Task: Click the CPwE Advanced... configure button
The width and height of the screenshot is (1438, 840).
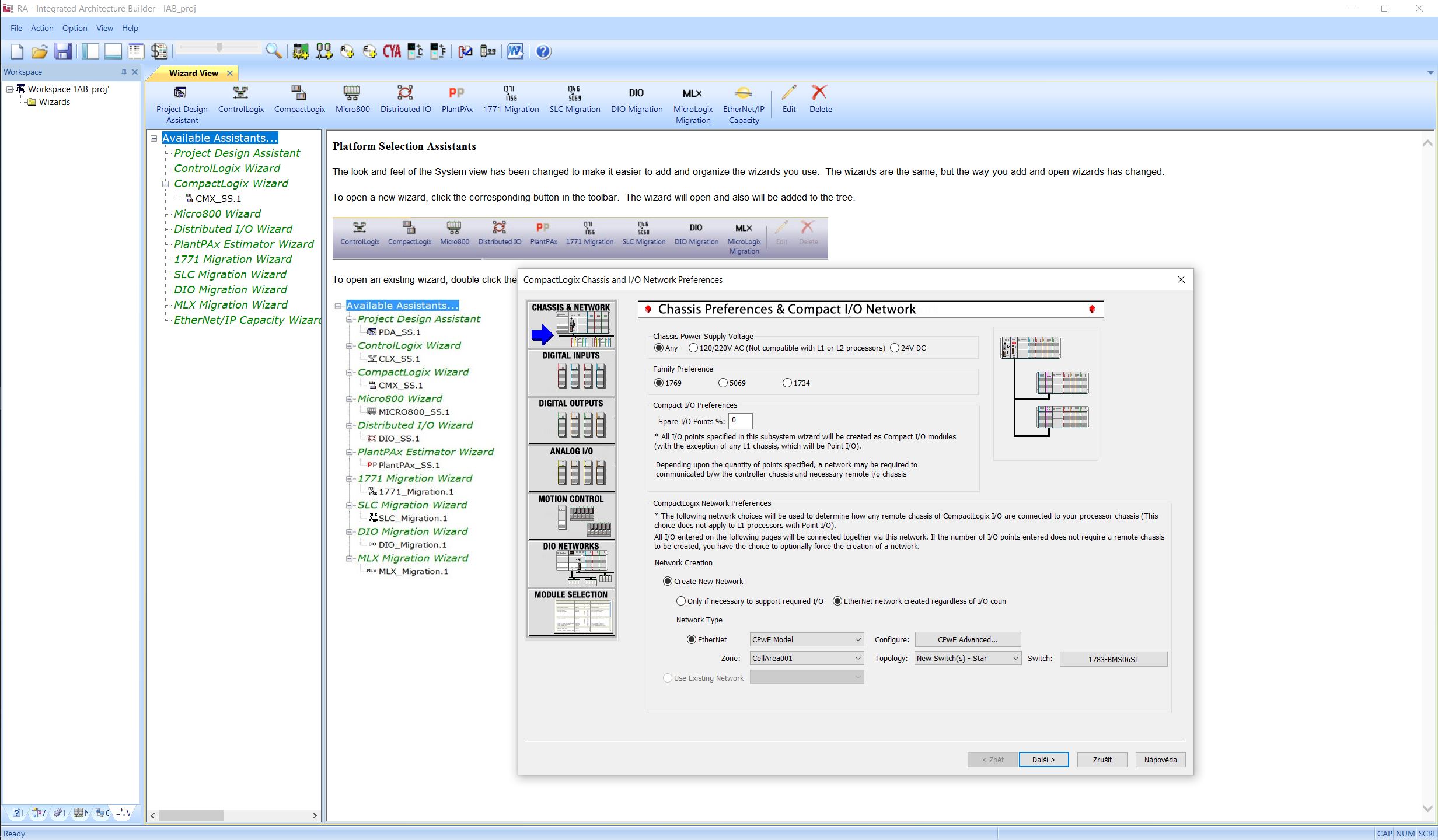Action: pyautogui.click(x=968, y=639)
